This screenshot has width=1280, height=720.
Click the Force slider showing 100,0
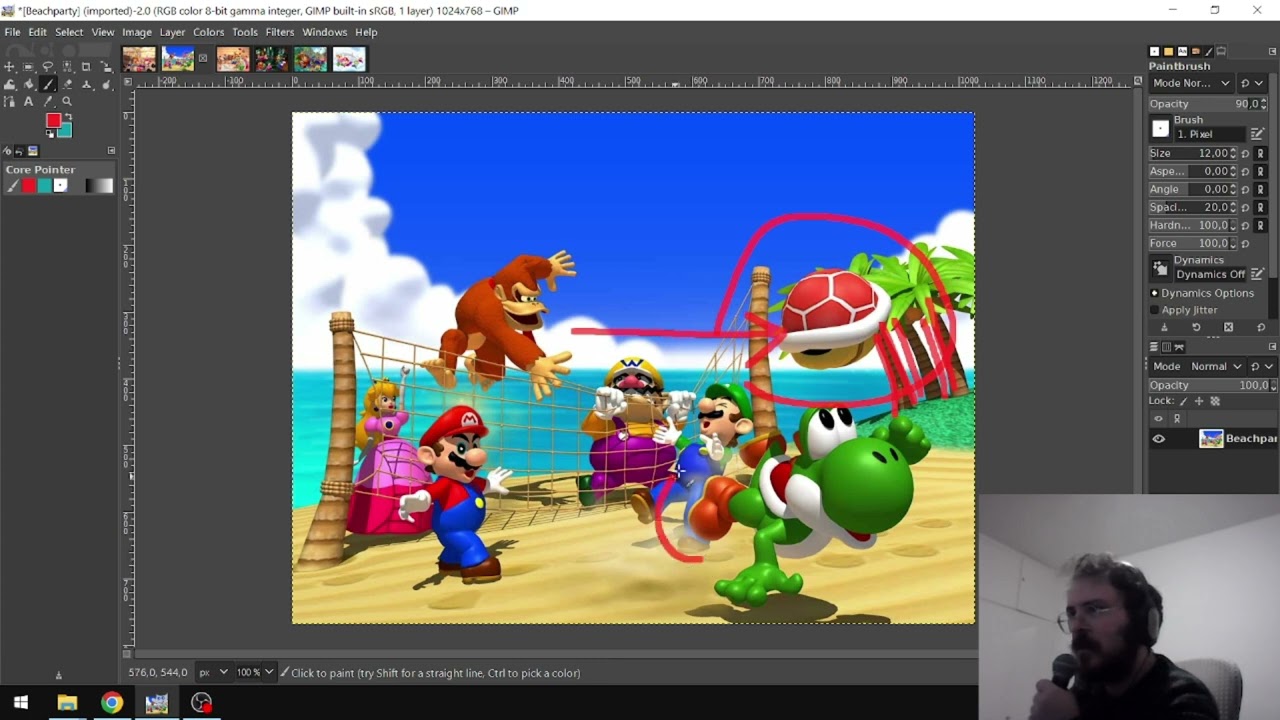click(1194, 243)
